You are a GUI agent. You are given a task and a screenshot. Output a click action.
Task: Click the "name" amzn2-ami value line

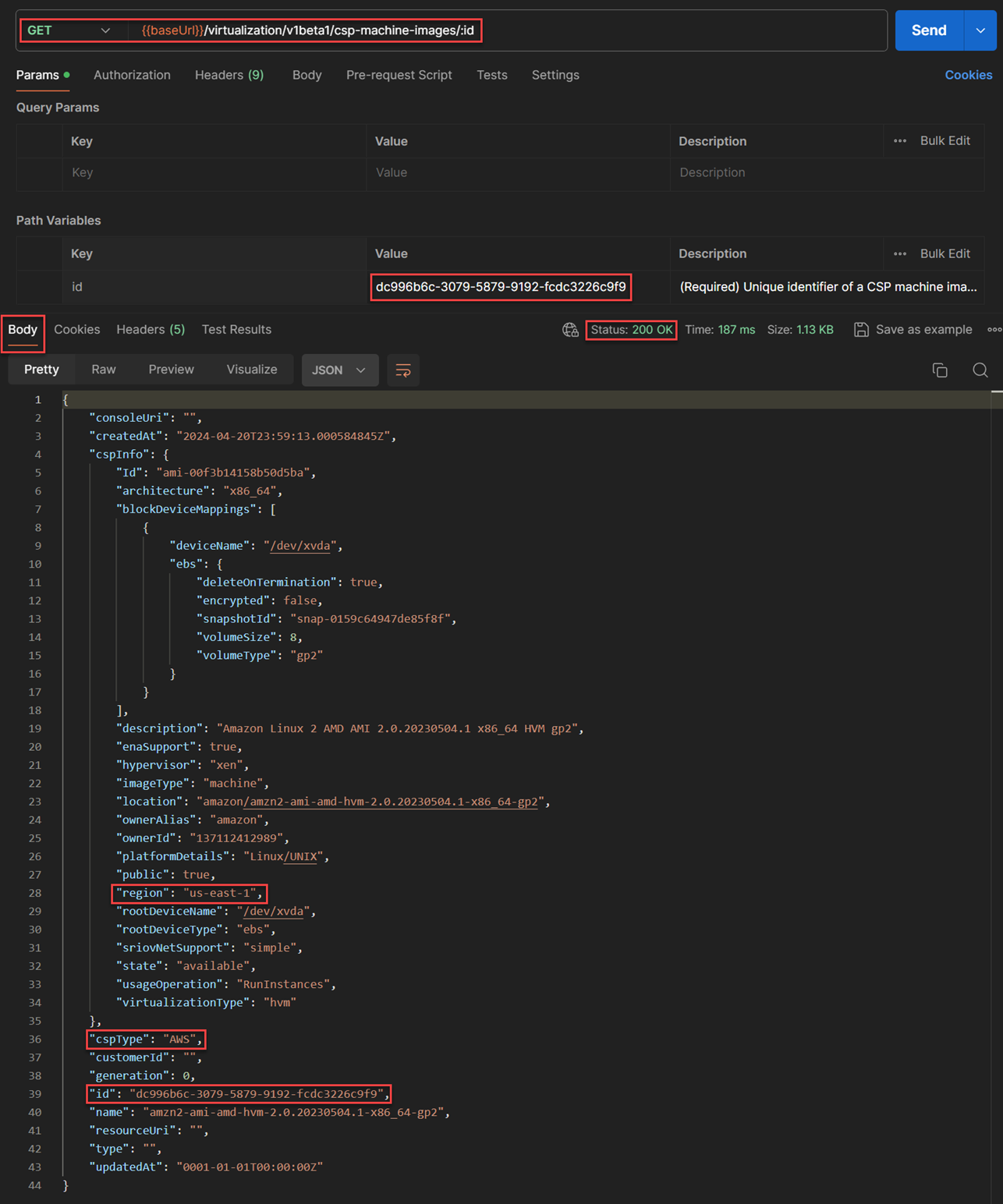[x=270, y=1113]
